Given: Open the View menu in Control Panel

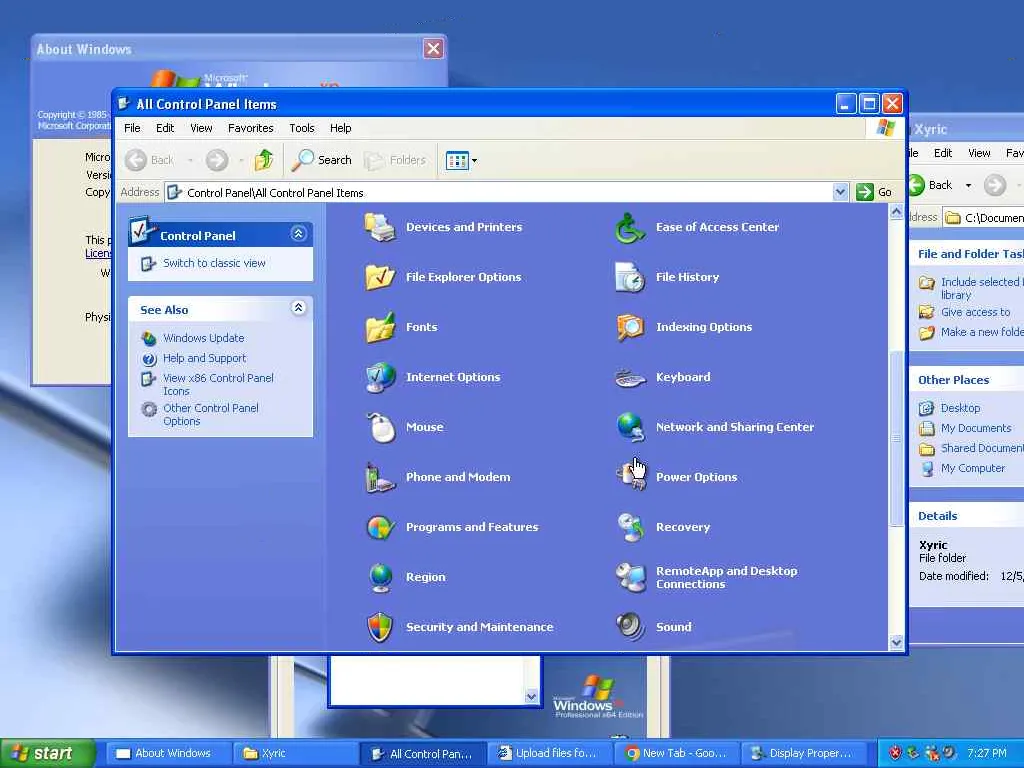Looking at the screenshot, I should click(201, 128).
